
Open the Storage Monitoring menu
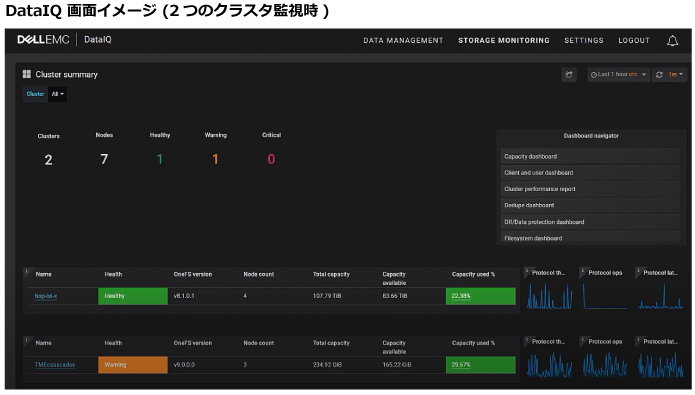pos(504,40)
